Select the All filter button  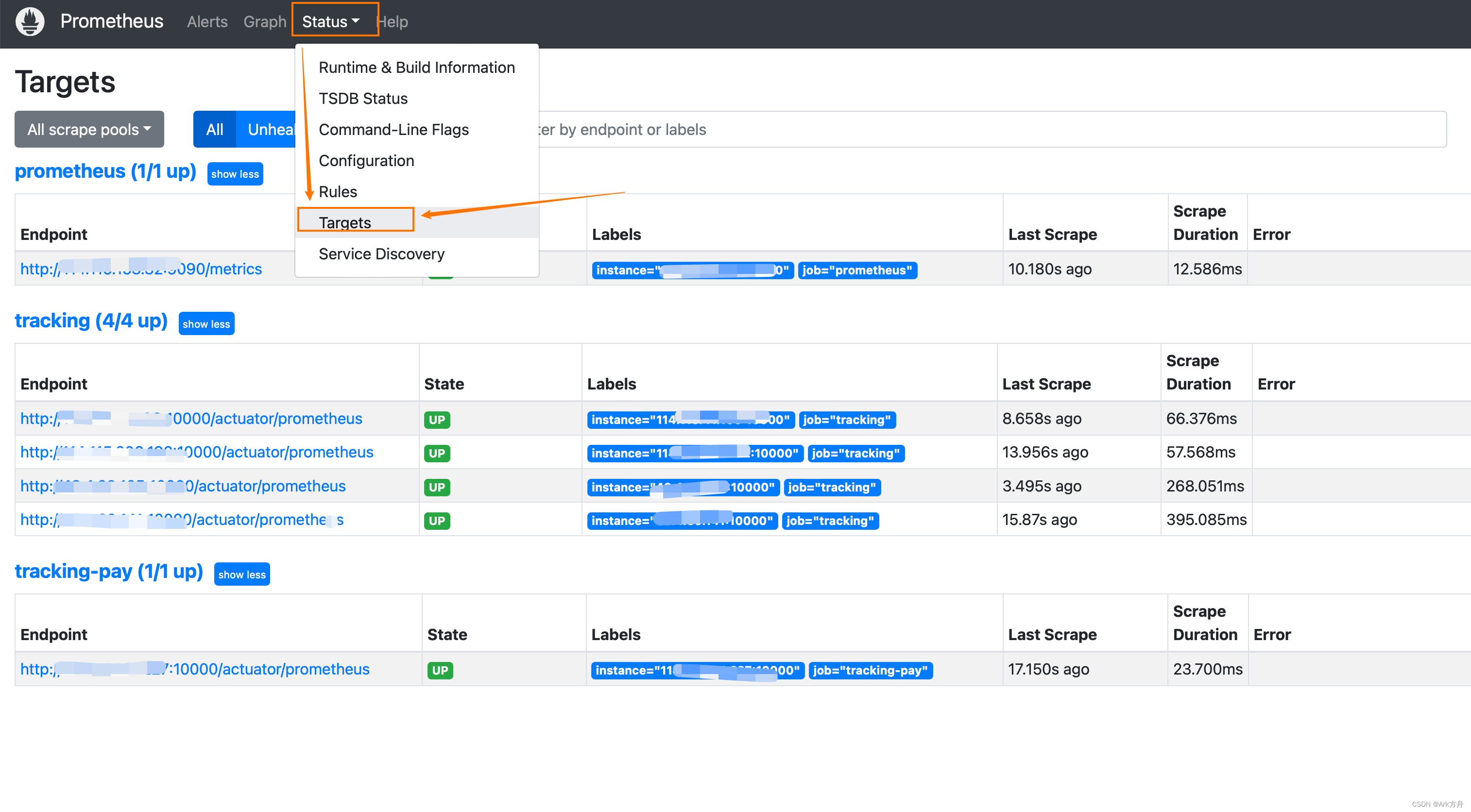[x=215, y=130]
